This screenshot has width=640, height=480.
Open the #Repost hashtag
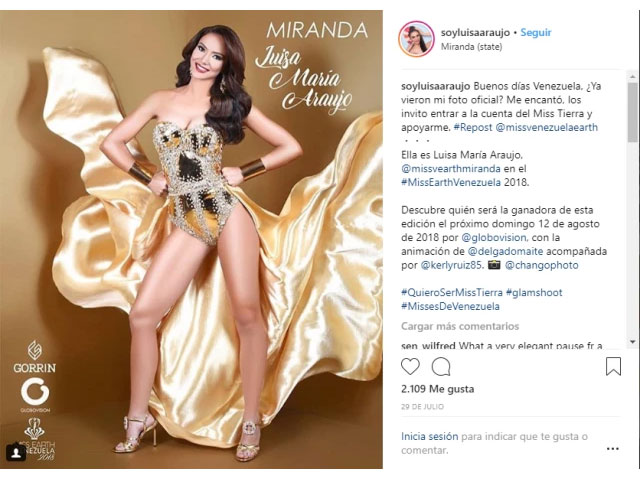(x=473, y=127)
